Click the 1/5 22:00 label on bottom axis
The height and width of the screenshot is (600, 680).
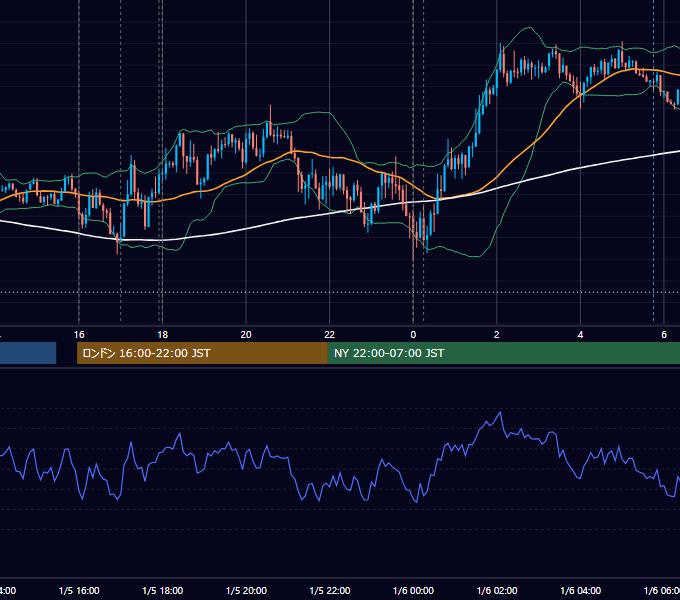(x=330, y=591)
